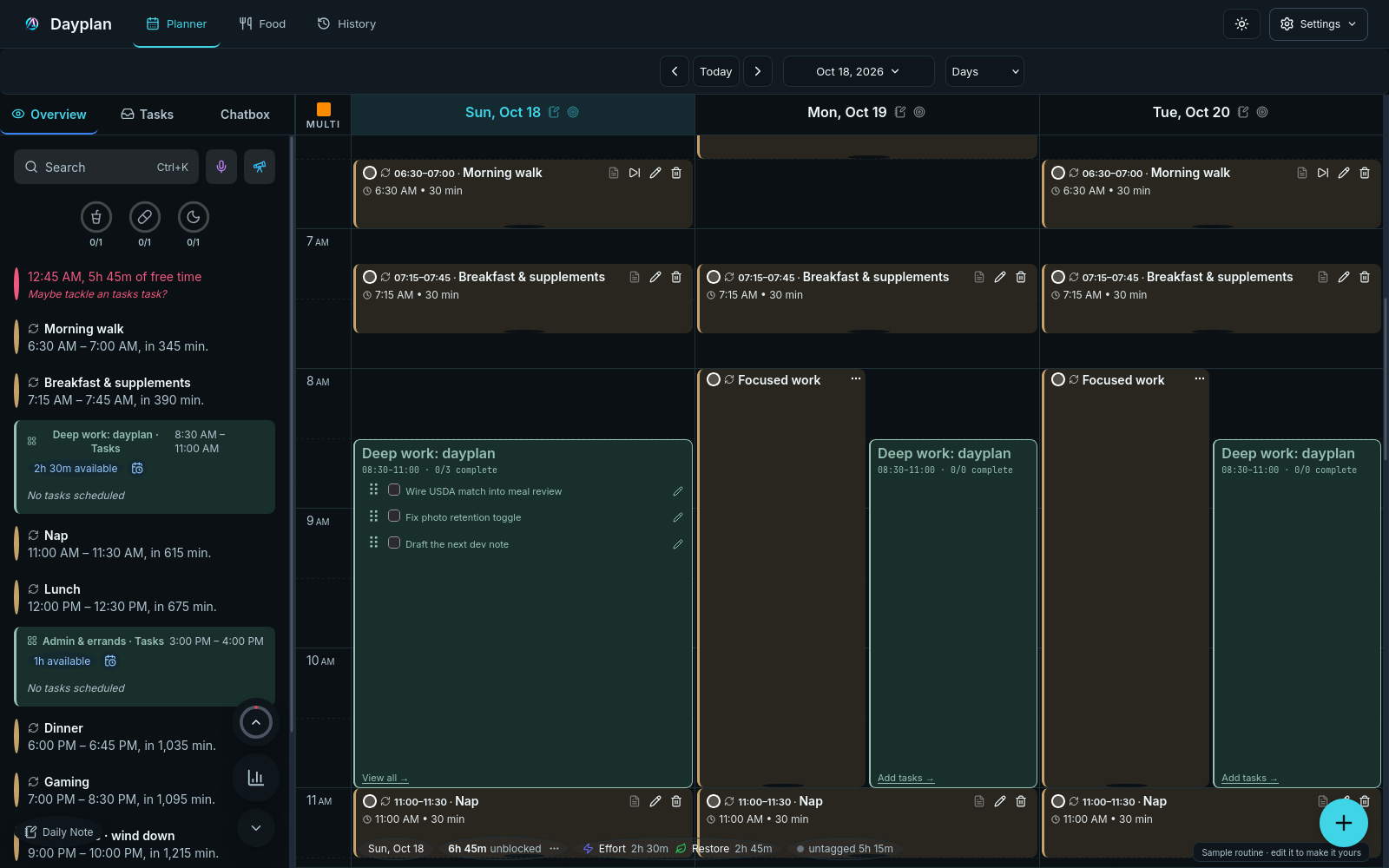The width and height of the screenshot is (1389, 868).
Task: Check 'Wire USDA match into meal review'
Action: coord(394,490)
